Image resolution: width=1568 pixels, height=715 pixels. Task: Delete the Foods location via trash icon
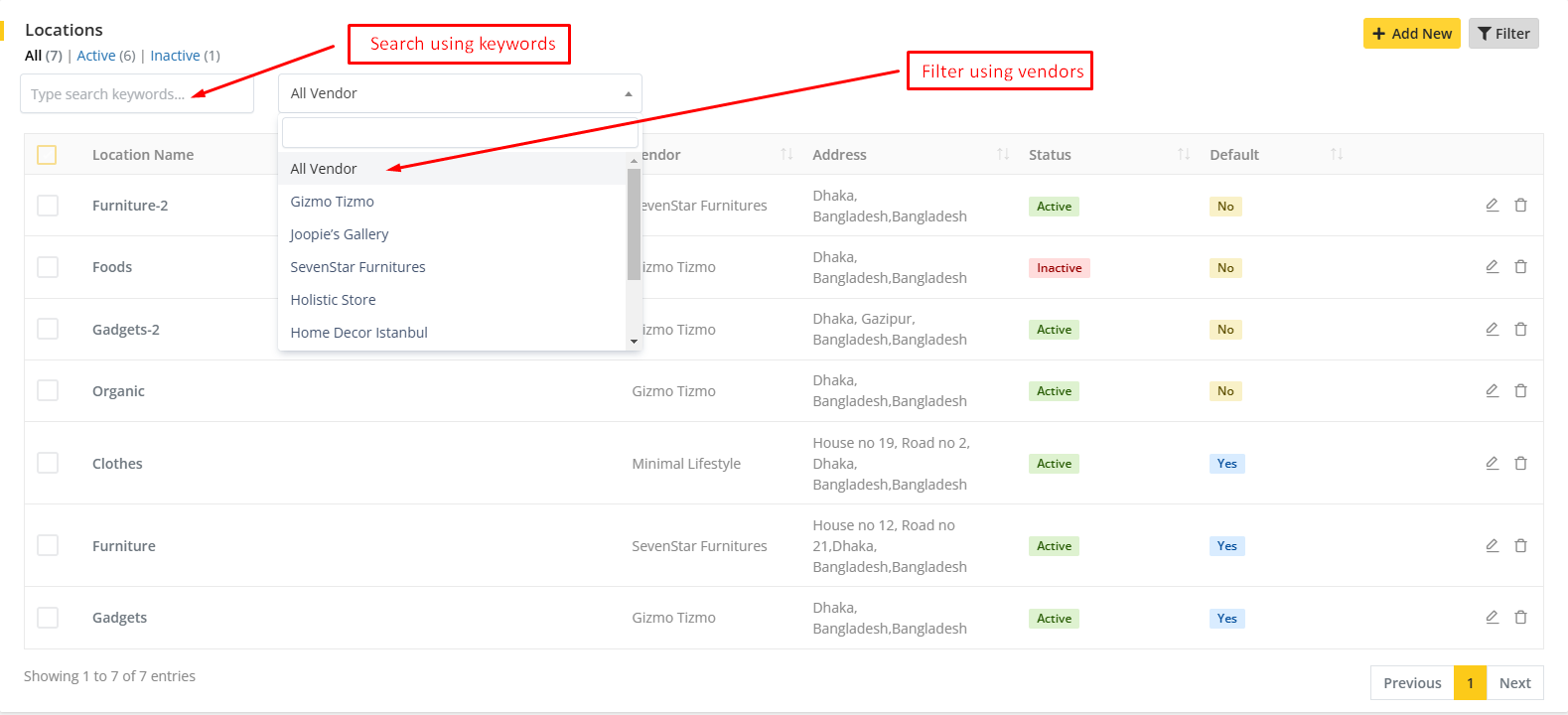point(1520,267)
